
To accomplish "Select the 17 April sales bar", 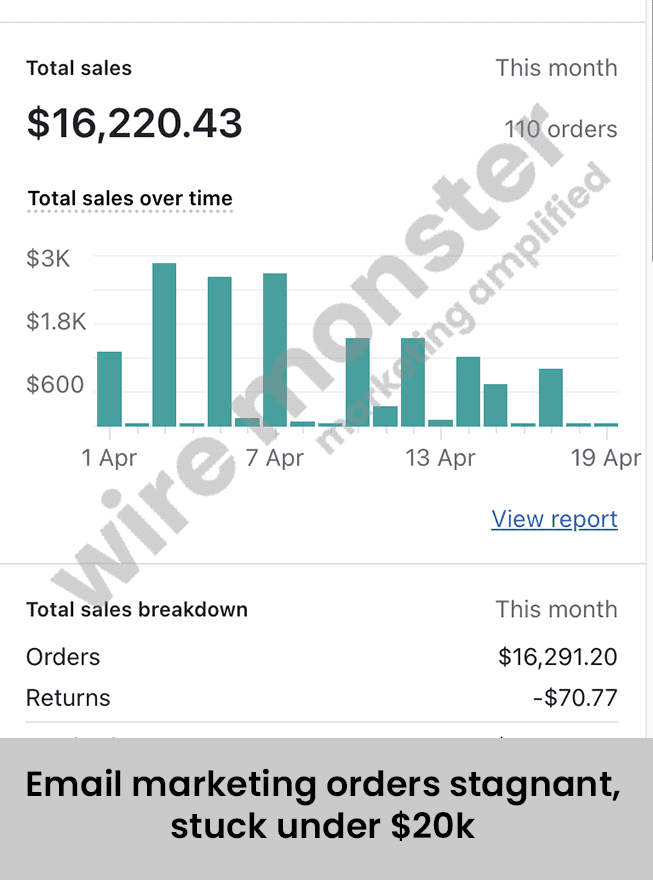I will click(551, 397).
